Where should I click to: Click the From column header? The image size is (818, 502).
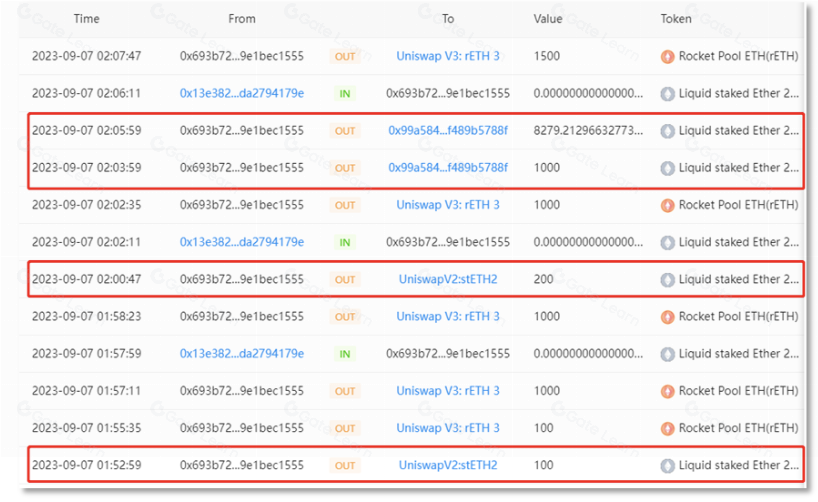click(x=242, y=19)
